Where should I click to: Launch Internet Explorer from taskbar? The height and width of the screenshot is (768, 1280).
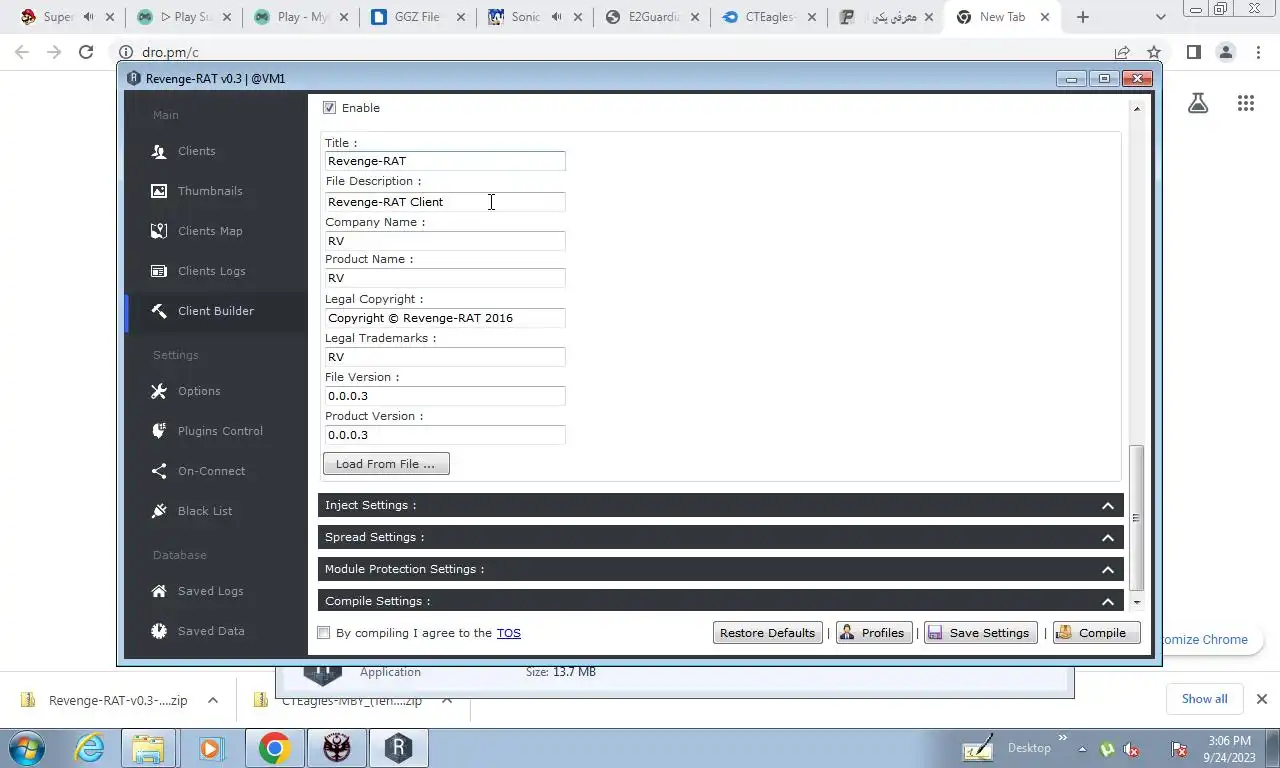pyautogui.click(x=90, y=748)
